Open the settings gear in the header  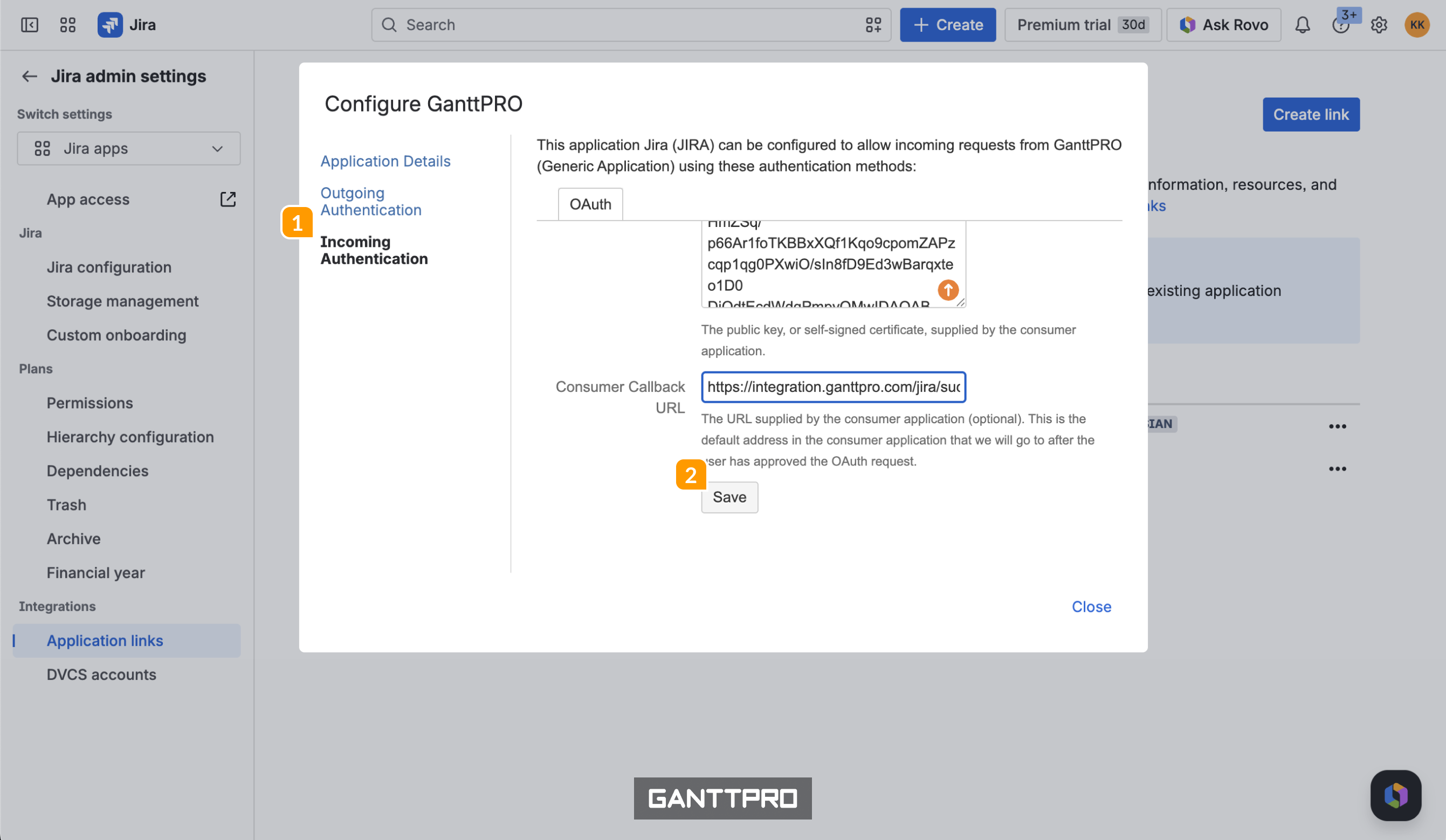[x=1379, y=25]
